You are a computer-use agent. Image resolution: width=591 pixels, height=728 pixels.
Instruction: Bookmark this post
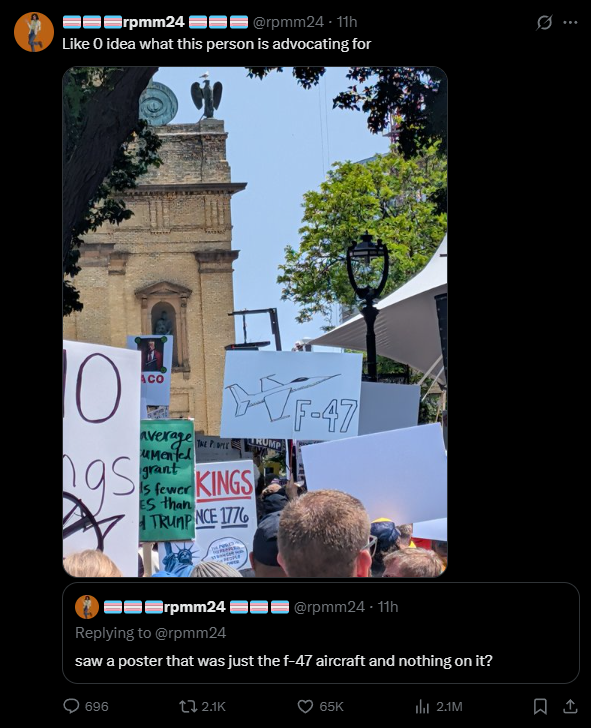(540, 706)
